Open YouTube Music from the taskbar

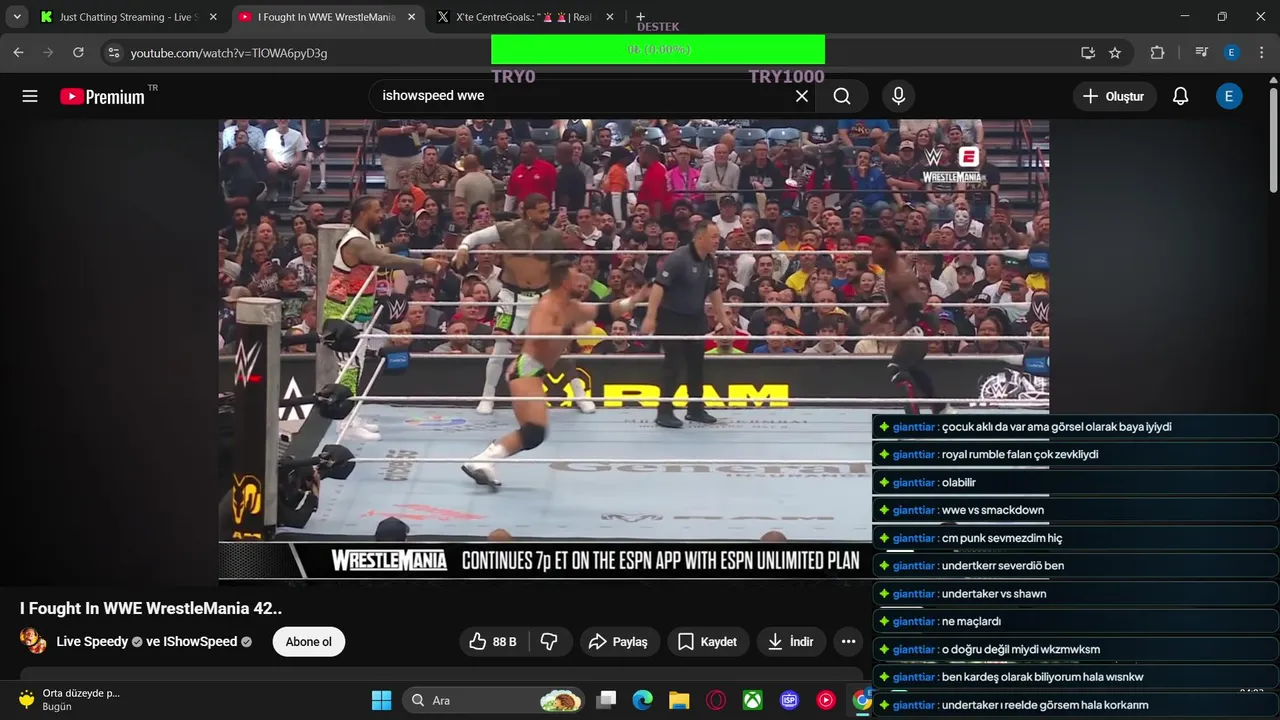click(x=826, y=700)
